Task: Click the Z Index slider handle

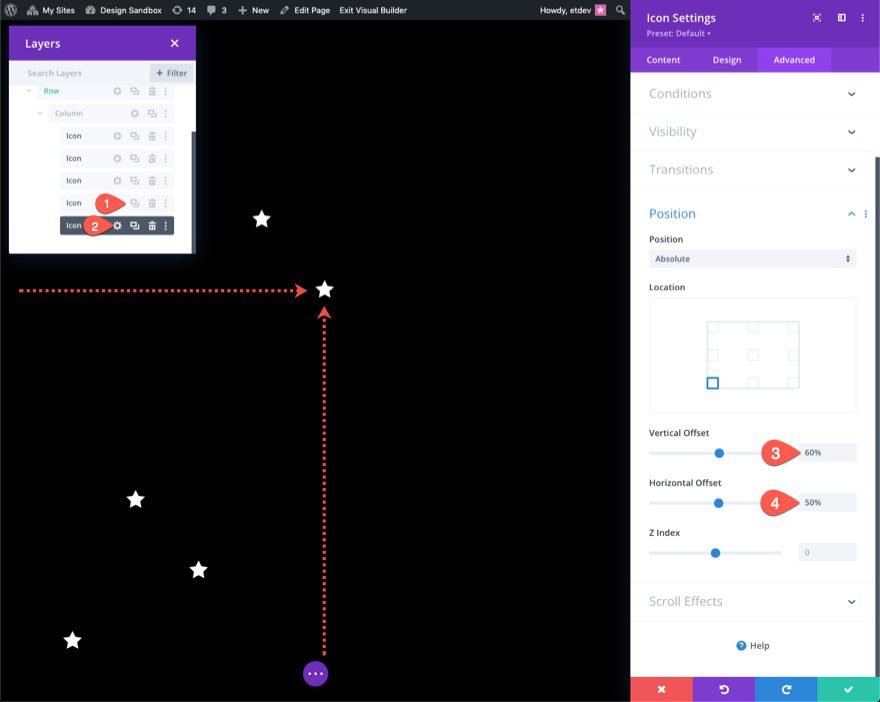Action: click(714, 551)
